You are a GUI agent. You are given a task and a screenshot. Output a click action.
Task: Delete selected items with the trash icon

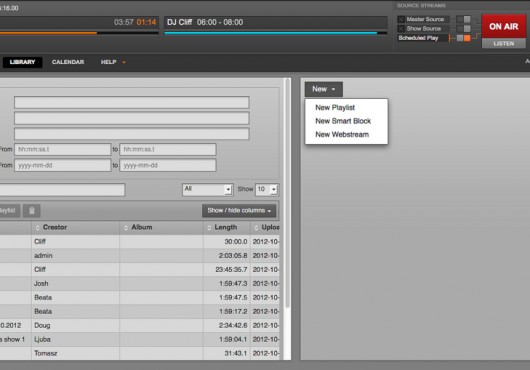(32, 211)
